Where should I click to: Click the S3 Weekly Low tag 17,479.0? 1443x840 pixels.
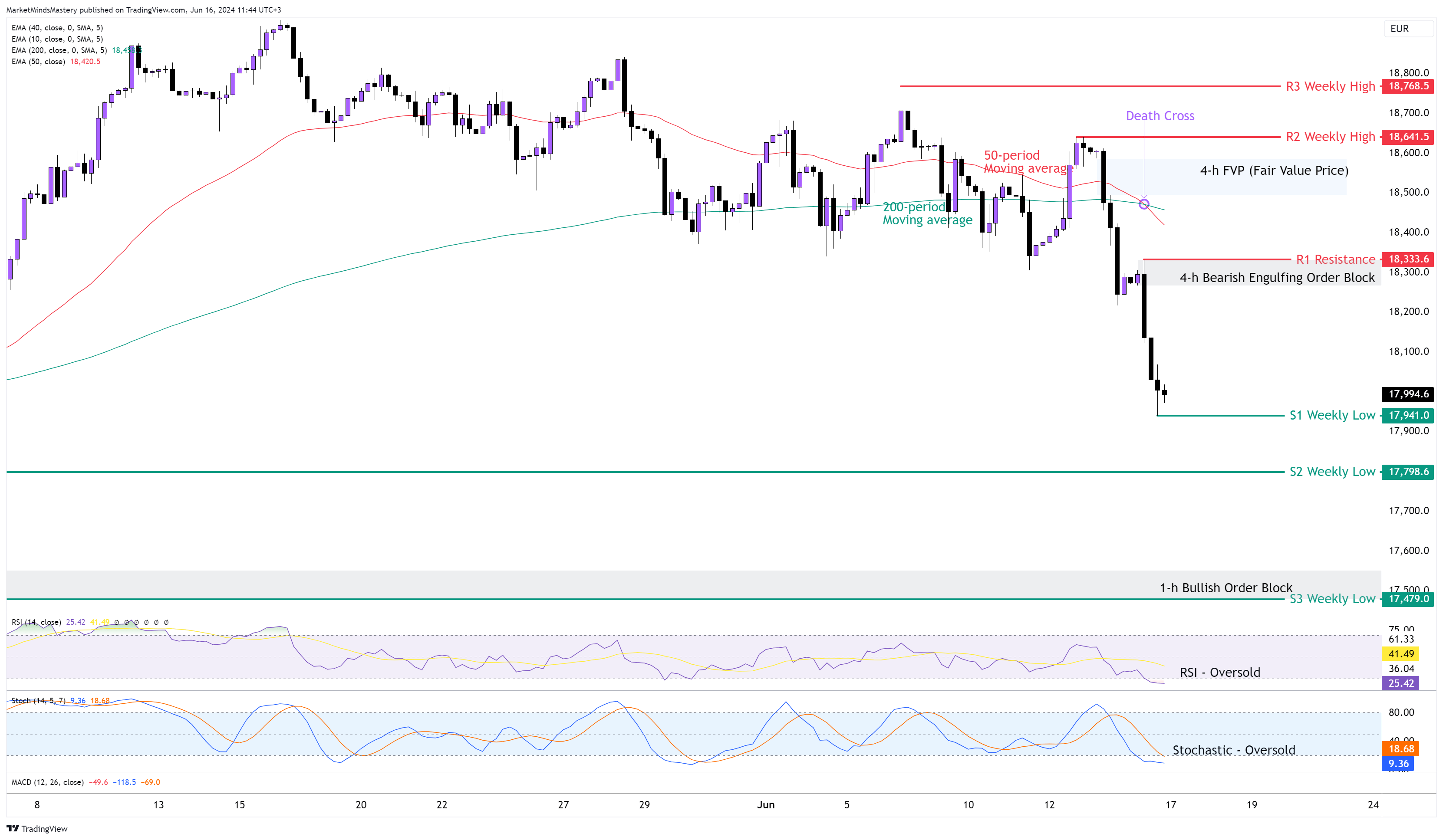[x=1408, y=598]
